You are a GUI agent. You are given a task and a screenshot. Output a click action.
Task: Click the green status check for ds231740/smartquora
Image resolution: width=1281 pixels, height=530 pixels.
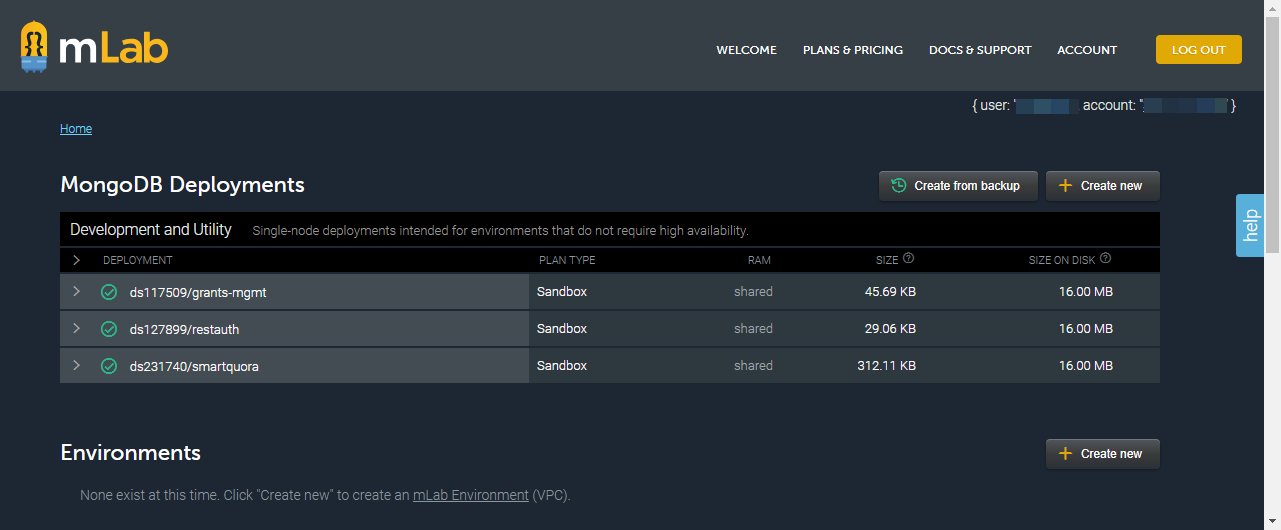109,366
